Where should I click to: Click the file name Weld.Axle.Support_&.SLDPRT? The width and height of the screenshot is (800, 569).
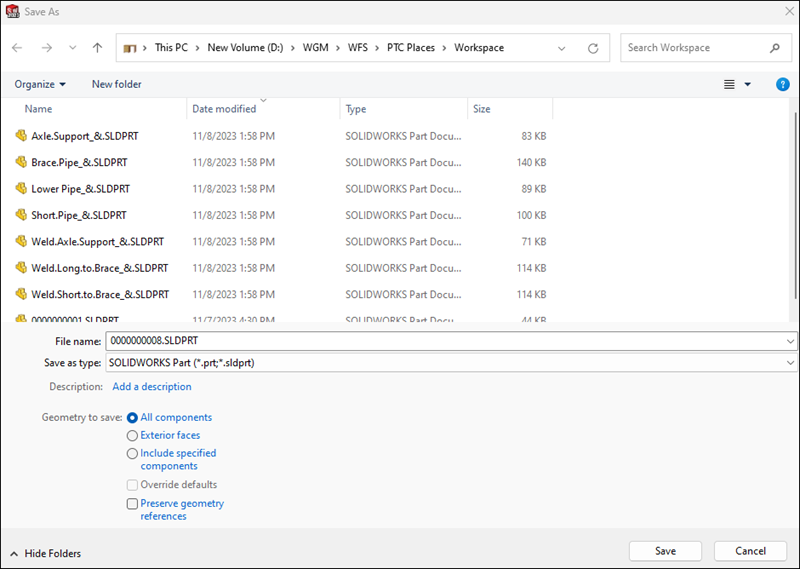pyautogui.click(x=97, y=242)
